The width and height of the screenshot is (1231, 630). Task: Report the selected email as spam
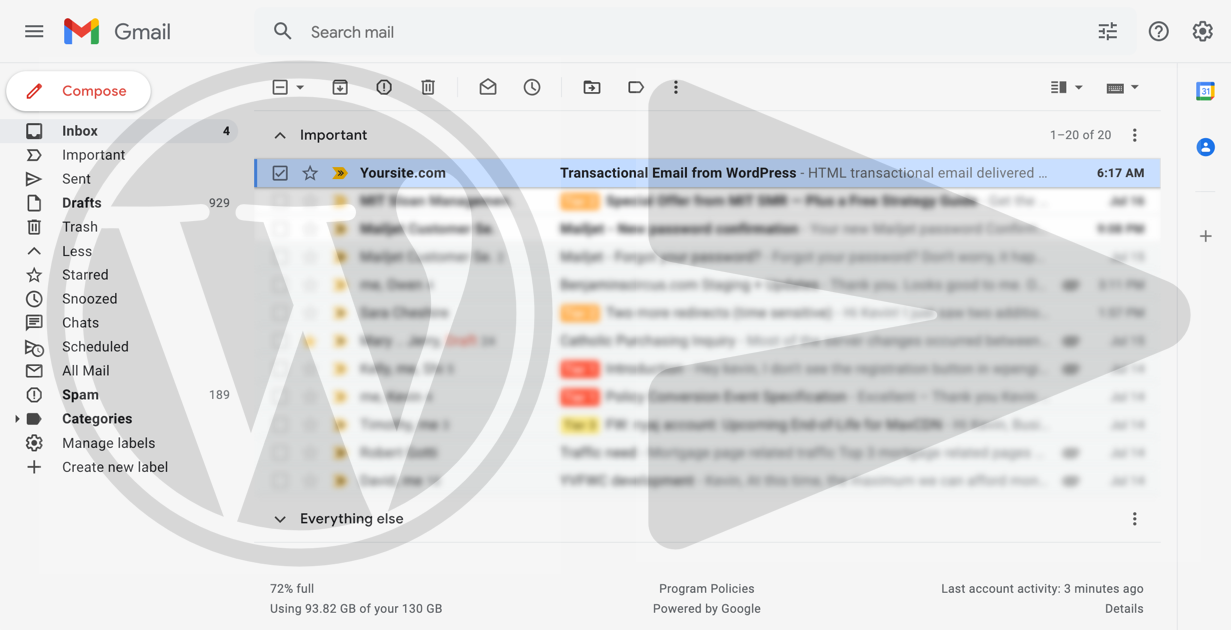click(384, 87)
